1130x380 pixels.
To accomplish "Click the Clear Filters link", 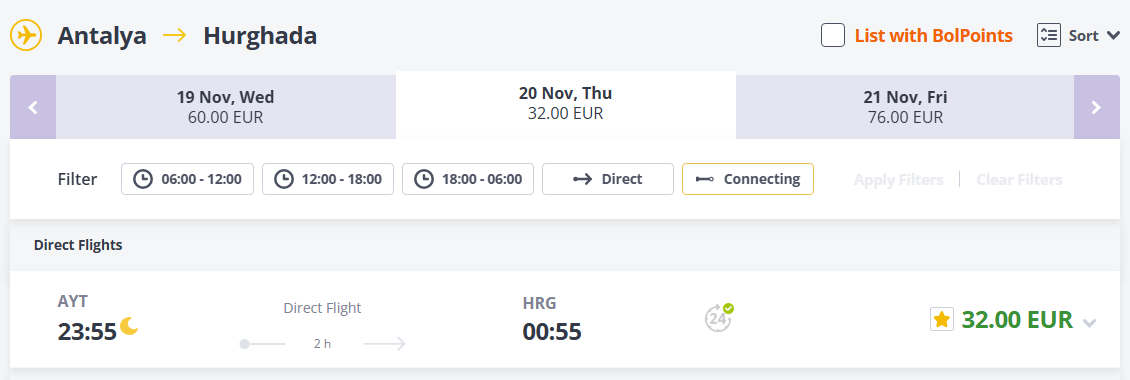I will (x=1019, y=180).
